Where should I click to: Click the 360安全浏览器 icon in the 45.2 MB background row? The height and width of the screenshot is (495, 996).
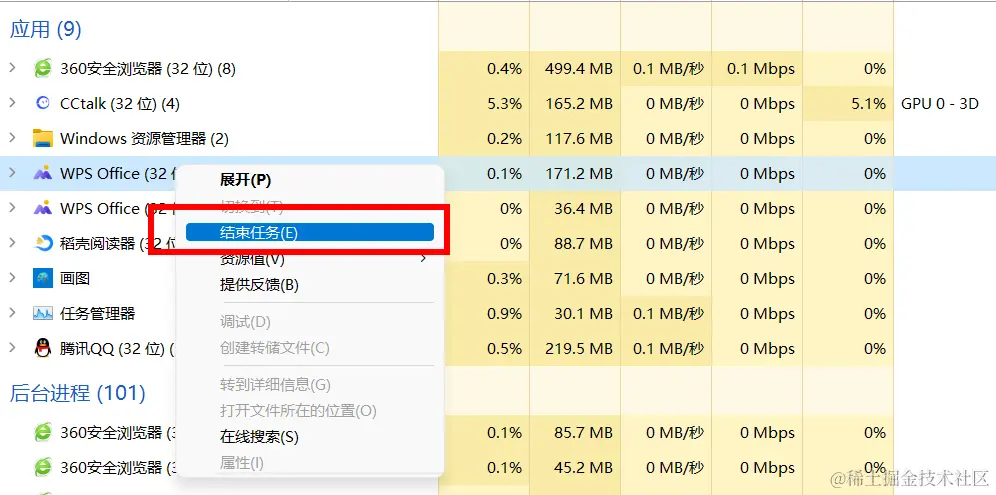[x=43, y=468]
